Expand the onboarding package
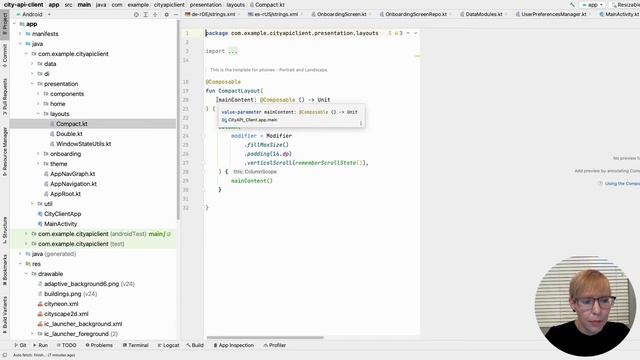The image size is (640, 360). click(38, 154)
